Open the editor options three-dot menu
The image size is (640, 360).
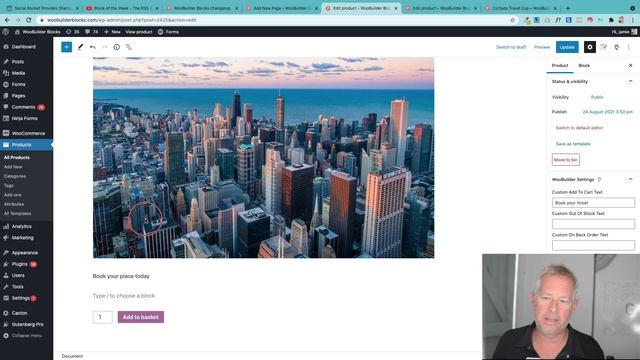coord(629,47)
